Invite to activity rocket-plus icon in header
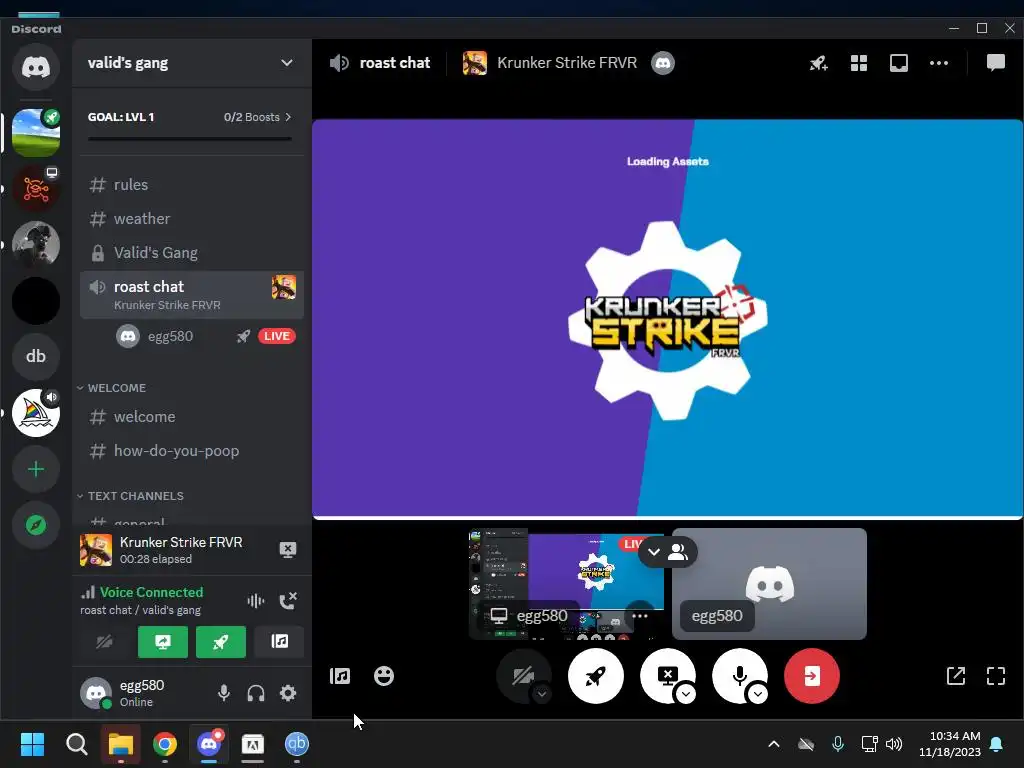1024x768 pixels. [x=819, y=63]
